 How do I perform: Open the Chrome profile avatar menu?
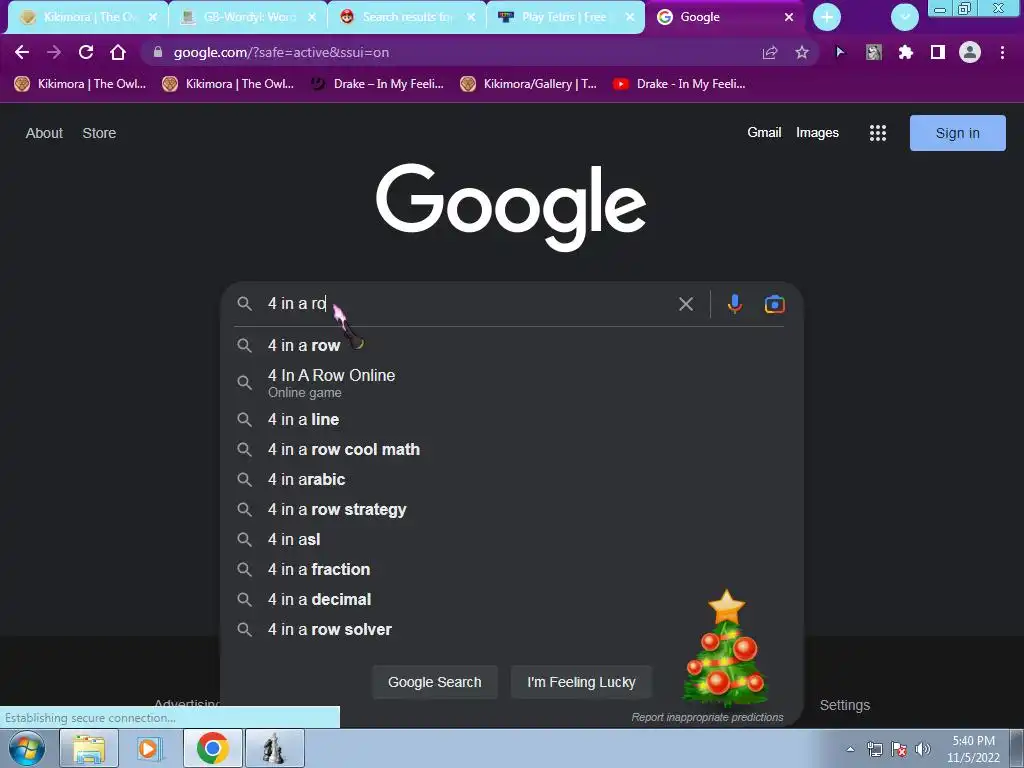[970, 52]
